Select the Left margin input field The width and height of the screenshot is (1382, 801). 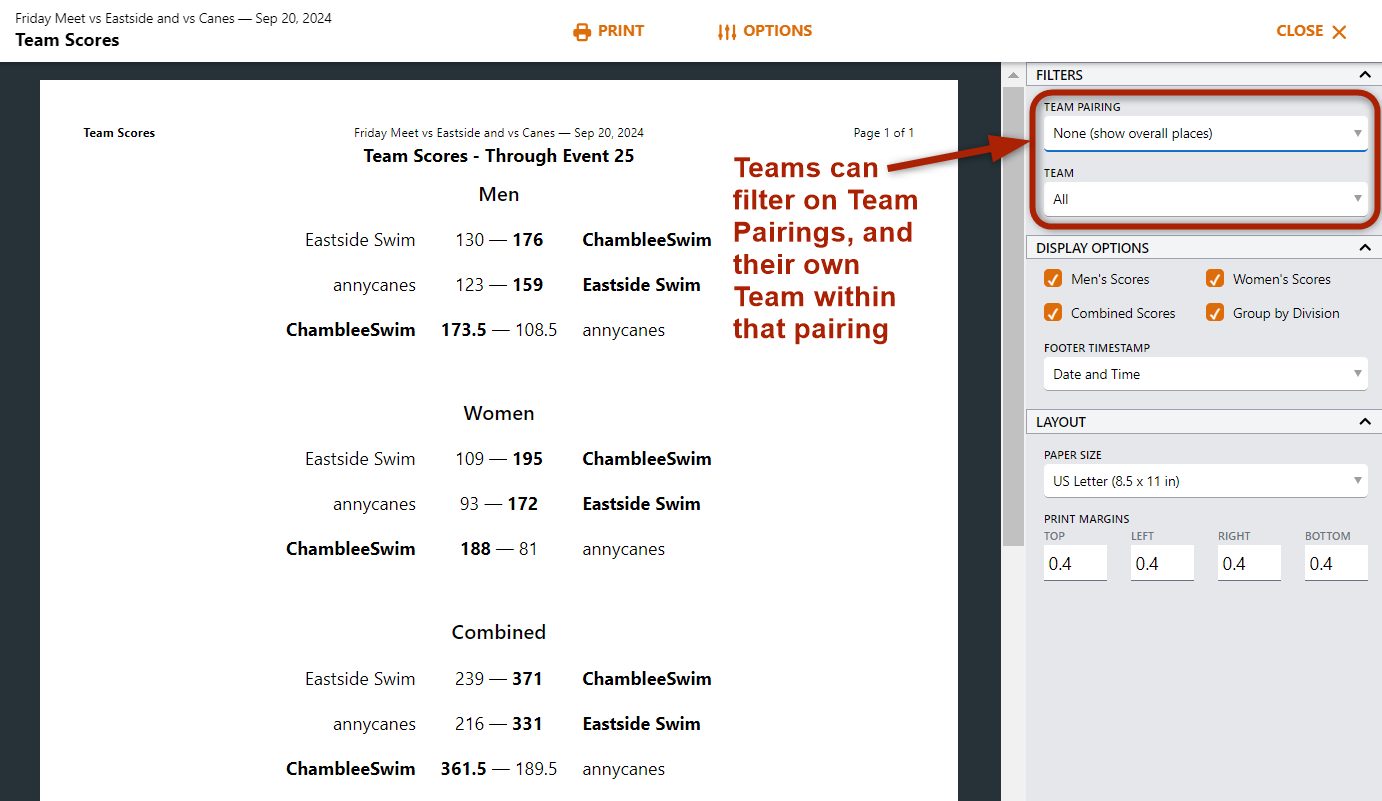(x=1162, y=562)
